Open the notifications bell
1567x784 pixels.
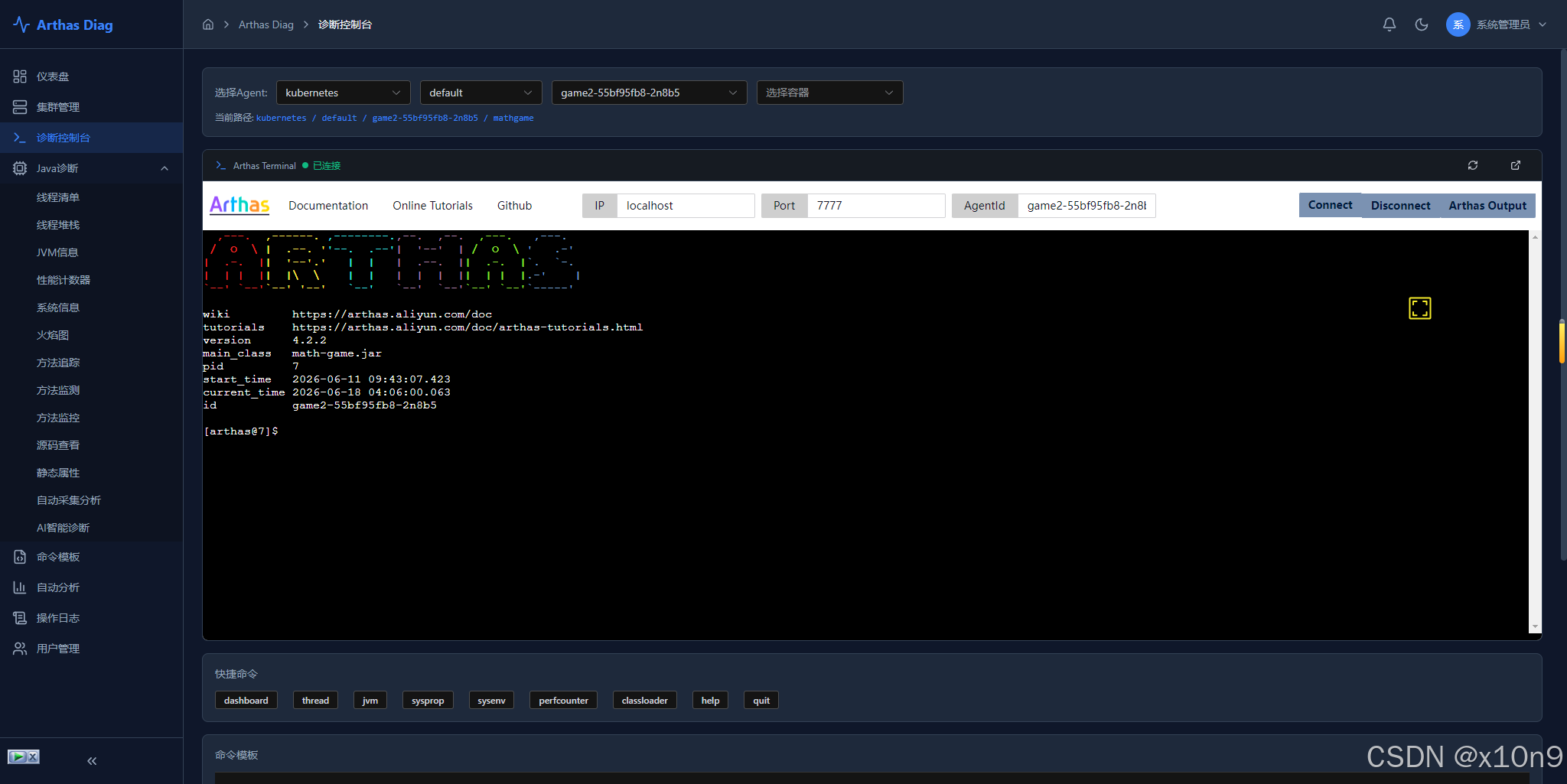tap(1389, 24)
